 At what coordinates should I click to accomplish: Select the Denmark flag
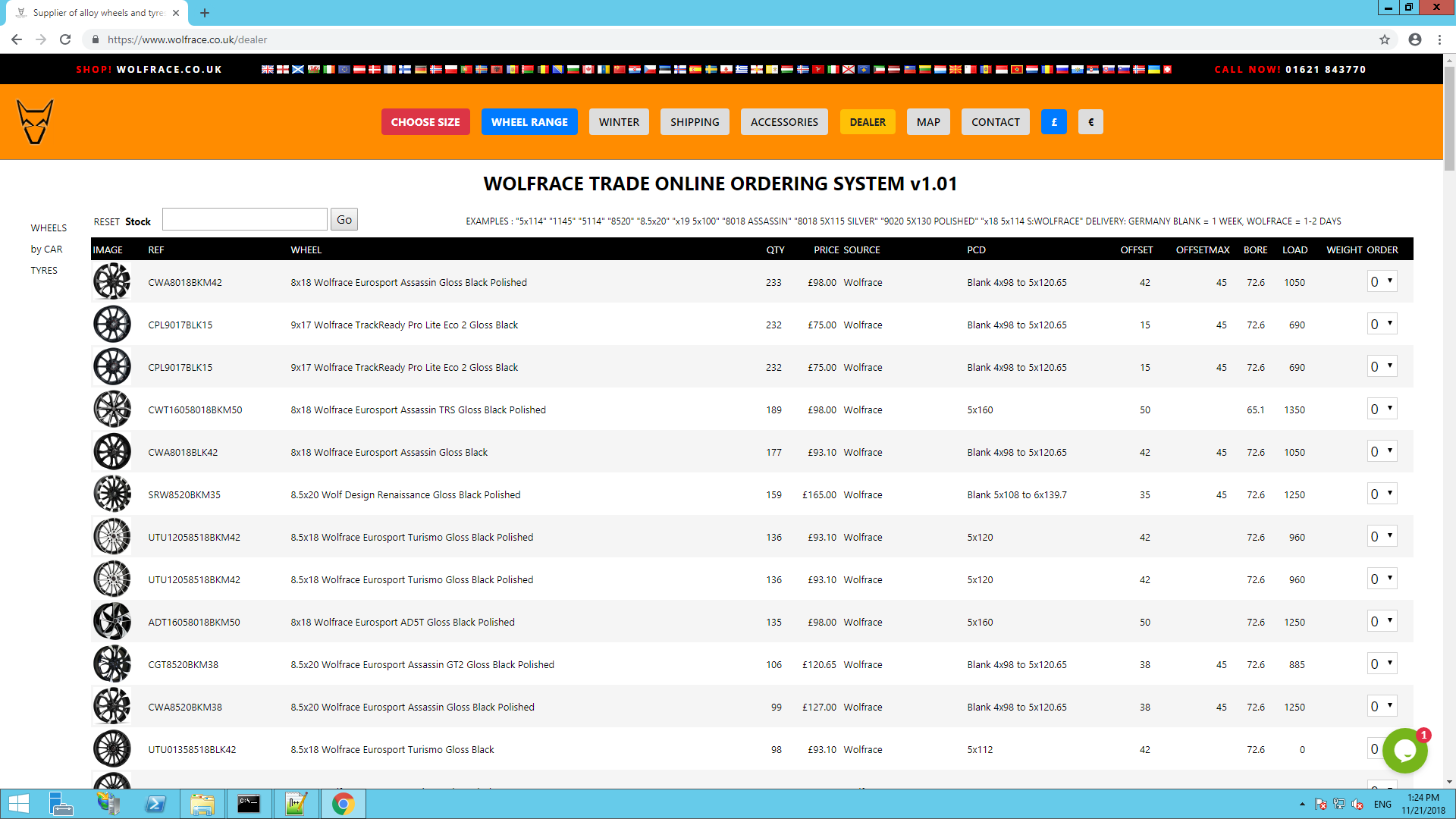[375, 69]
